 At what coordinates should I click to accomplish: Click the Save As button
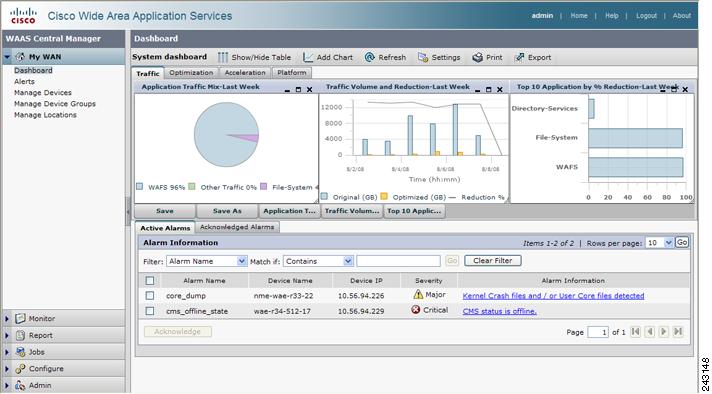[x=227, y=211]
